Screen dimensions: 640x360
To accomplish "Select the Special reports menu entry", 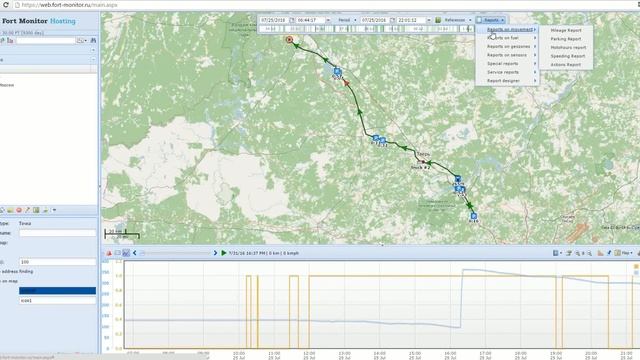I will [x=507, y=64].
